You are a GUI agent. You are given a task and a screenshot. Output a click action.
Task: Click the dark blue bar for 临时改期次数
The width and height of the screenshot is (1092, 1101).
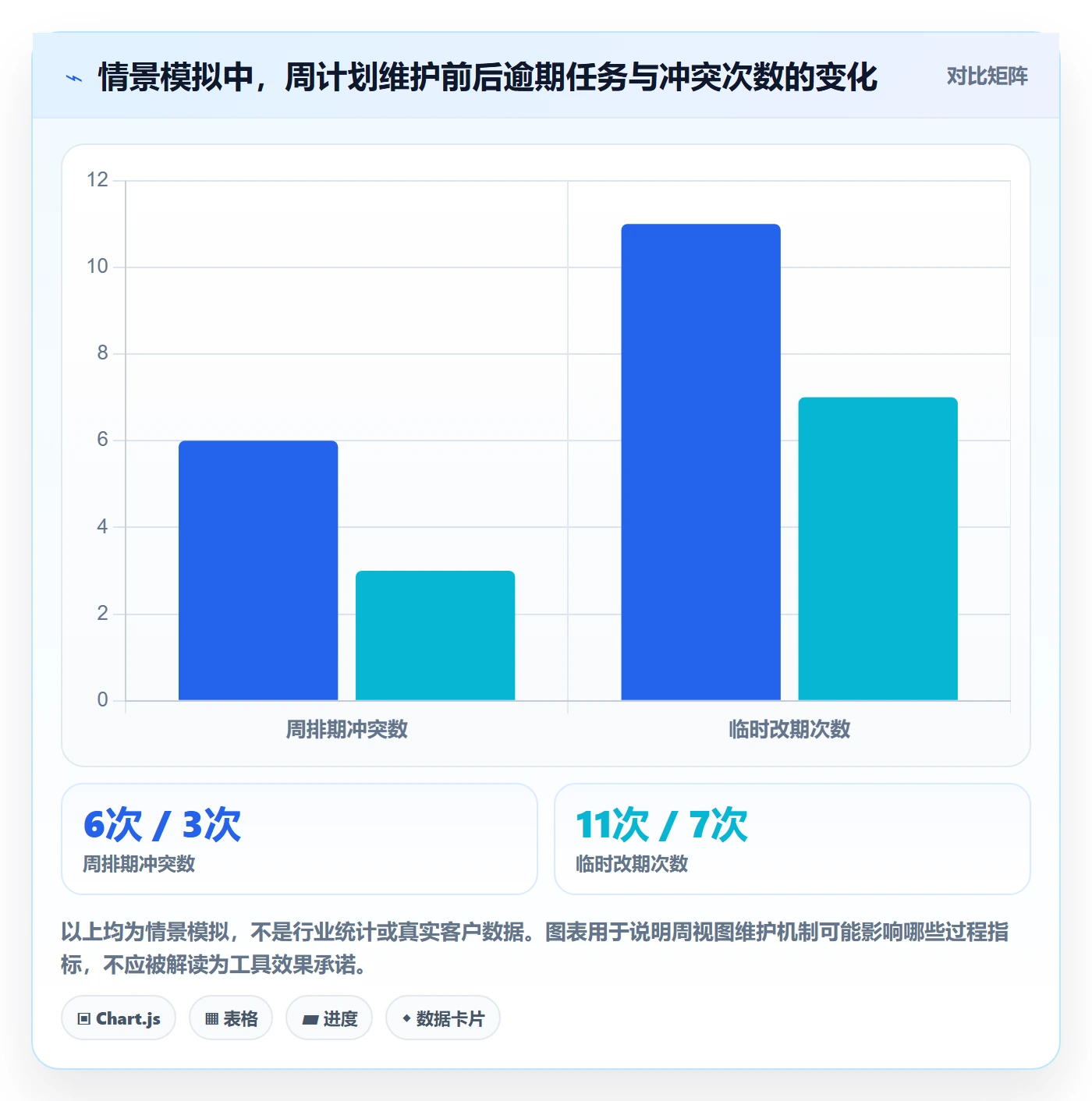[x=700, y=462]
